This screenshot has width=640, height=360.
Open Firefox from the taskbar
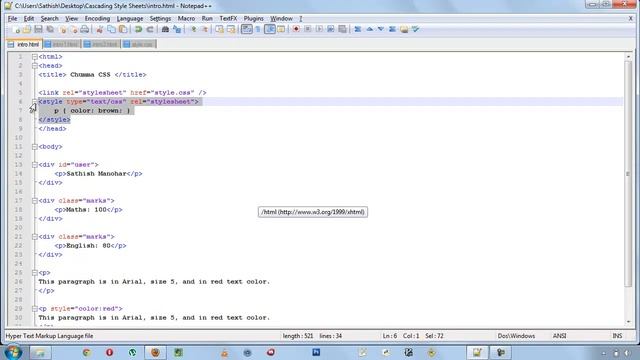(155, 352)
